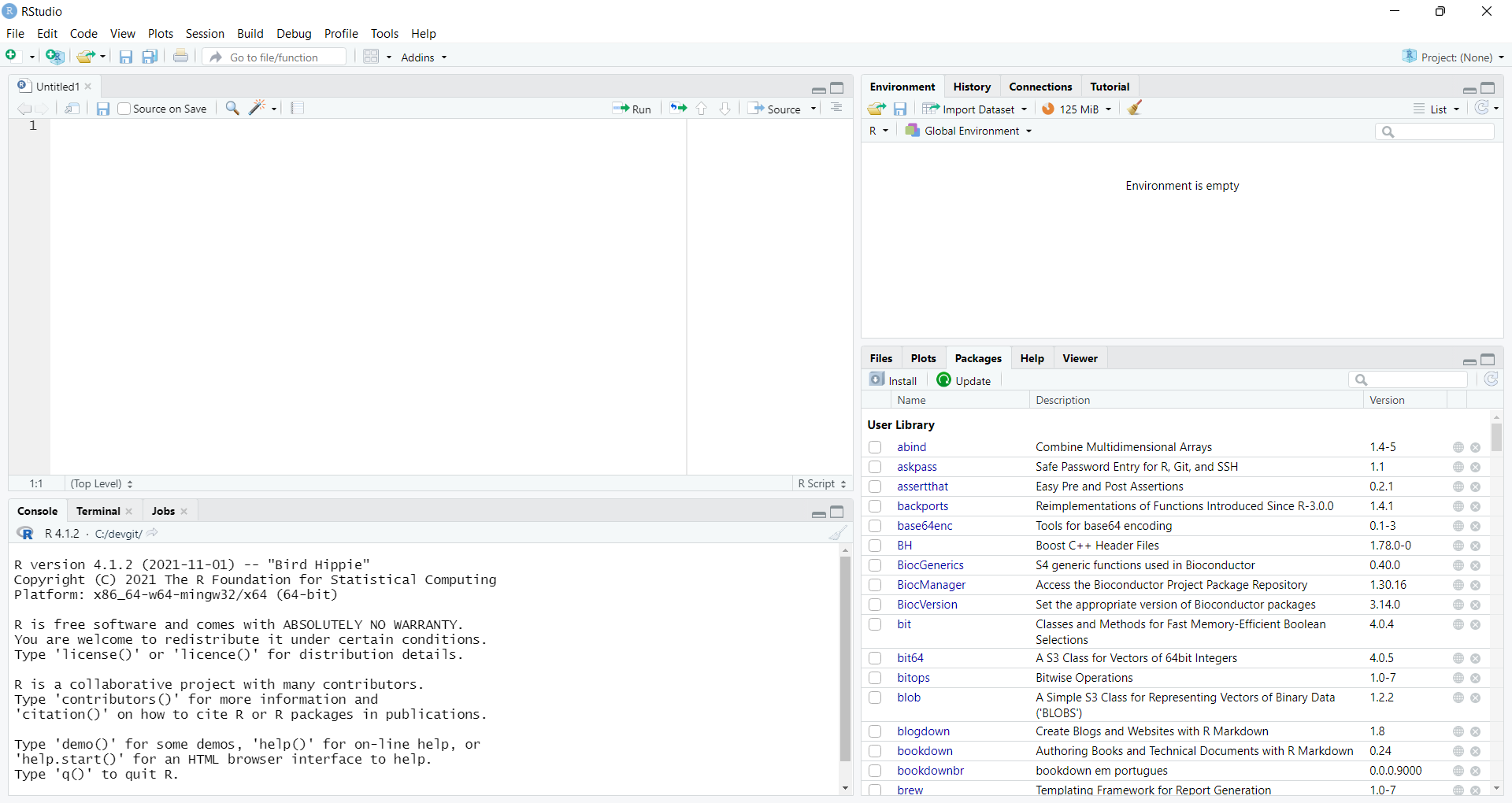Focus the Go to file/function field
The width and height of the screenshot is (1512, 803).
(x=275, y=57)
